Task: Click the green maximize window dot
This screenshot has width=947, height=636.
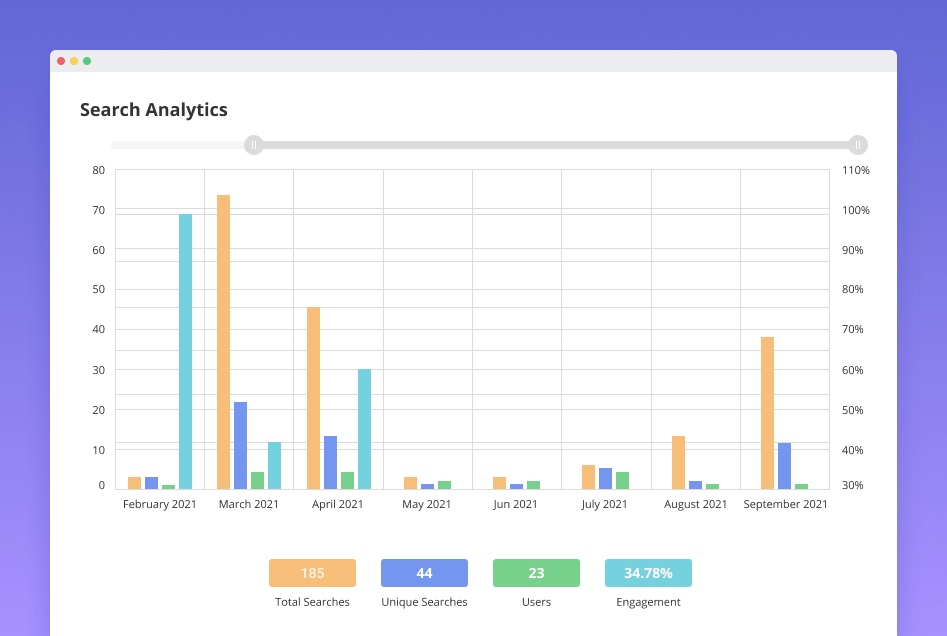Action: 87,61
